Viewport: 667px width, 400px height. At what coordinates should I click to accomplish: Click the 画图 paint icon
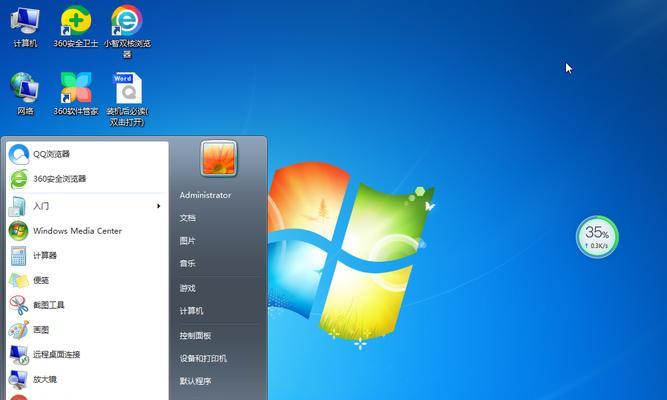click(19, 330)
